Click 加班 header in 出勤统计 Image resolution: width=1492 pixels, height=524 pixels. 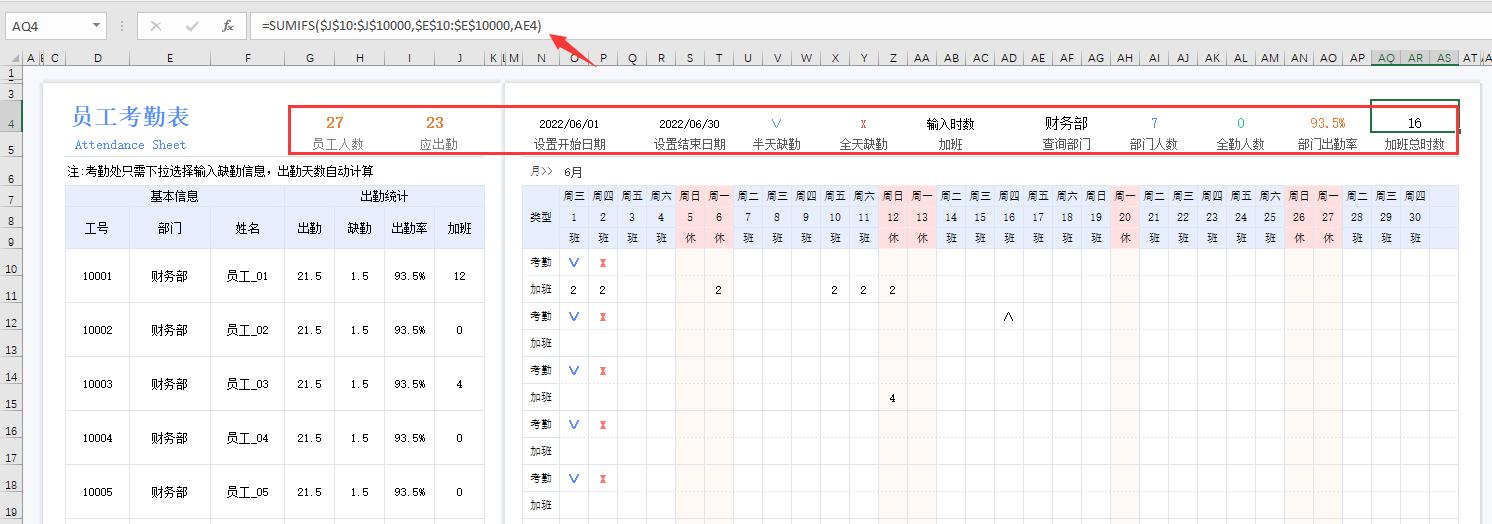[x=460, y=228]
